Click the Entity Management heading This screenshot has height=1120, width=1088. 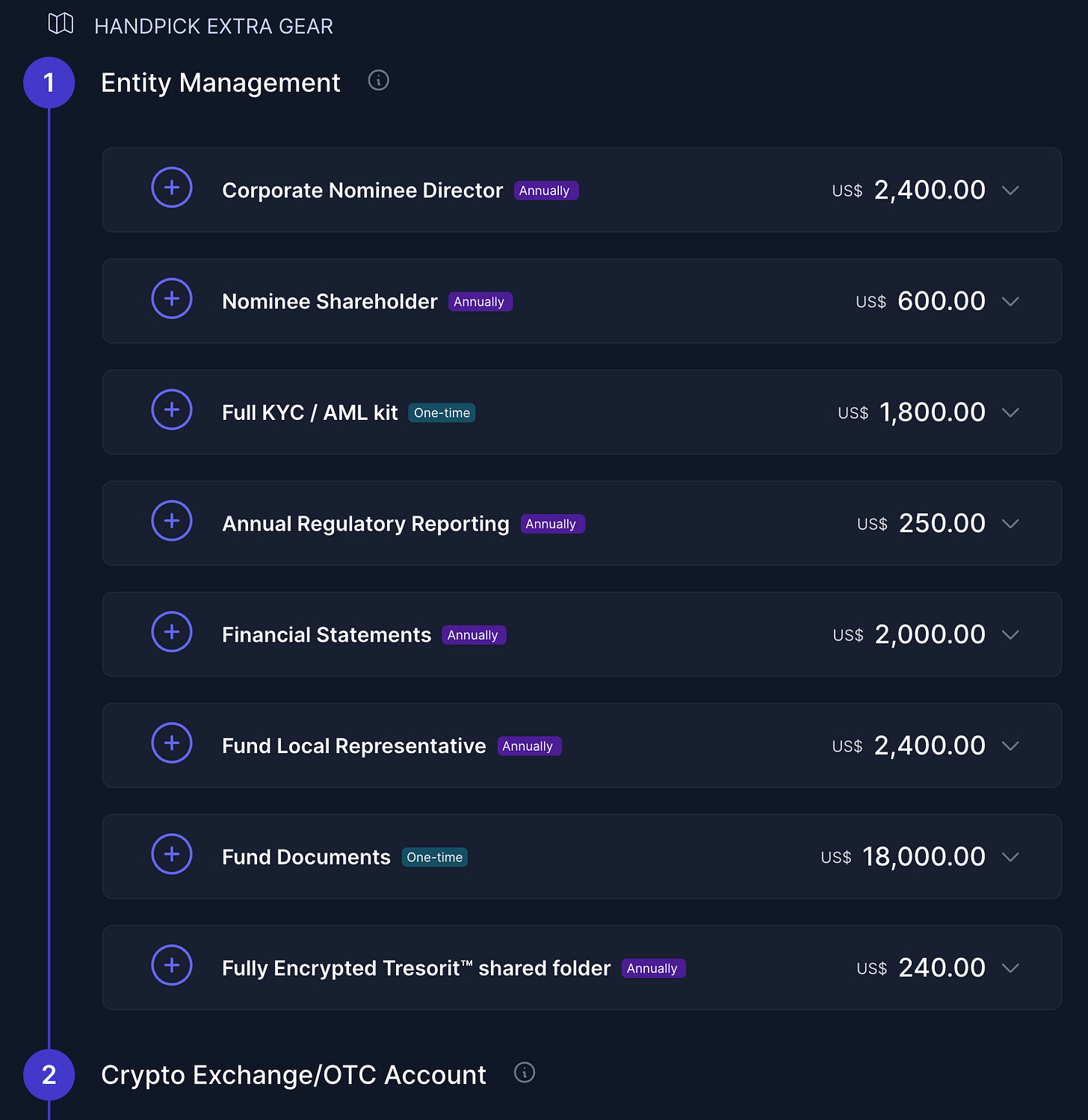220,83
